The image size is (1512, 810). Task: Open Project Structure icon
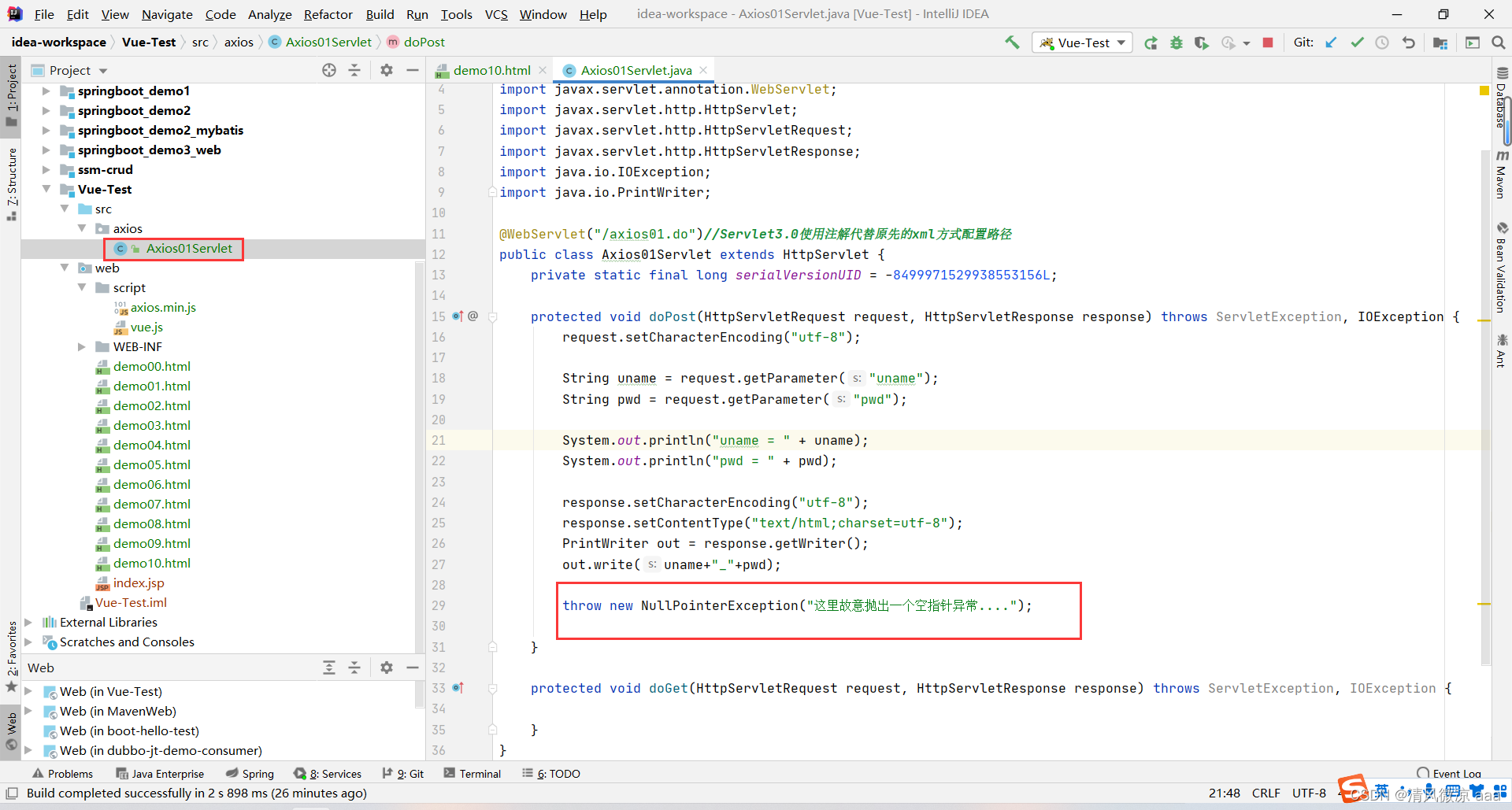(x=1440, y=43)
